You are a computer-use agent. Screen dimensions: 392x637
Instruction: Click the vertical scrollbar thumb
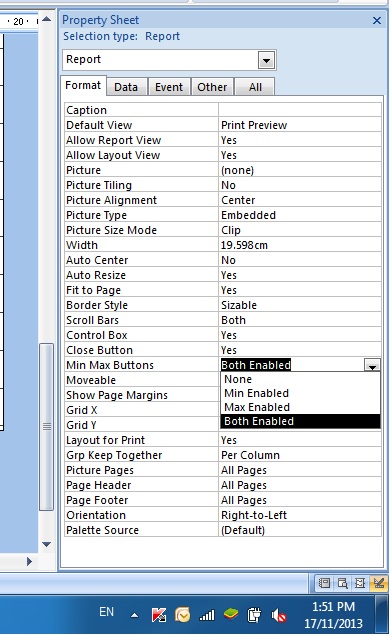[47, 427]
